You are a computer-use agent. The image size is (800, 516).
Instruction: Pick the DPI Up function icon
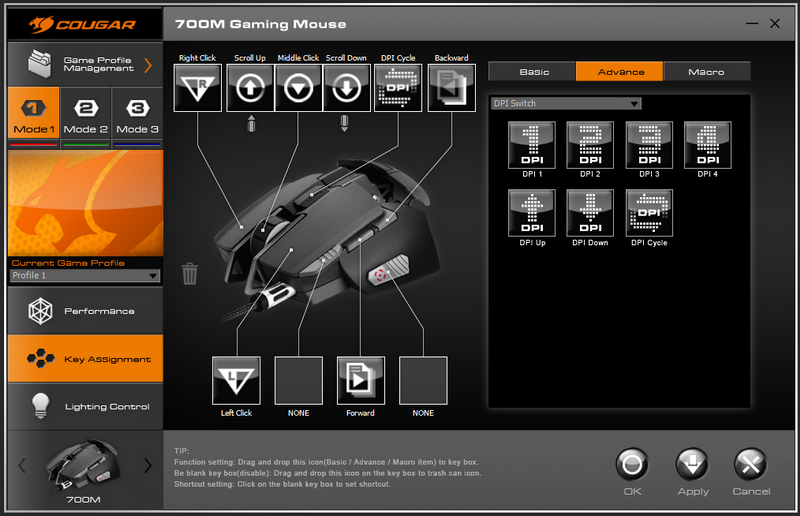(532, 213)
